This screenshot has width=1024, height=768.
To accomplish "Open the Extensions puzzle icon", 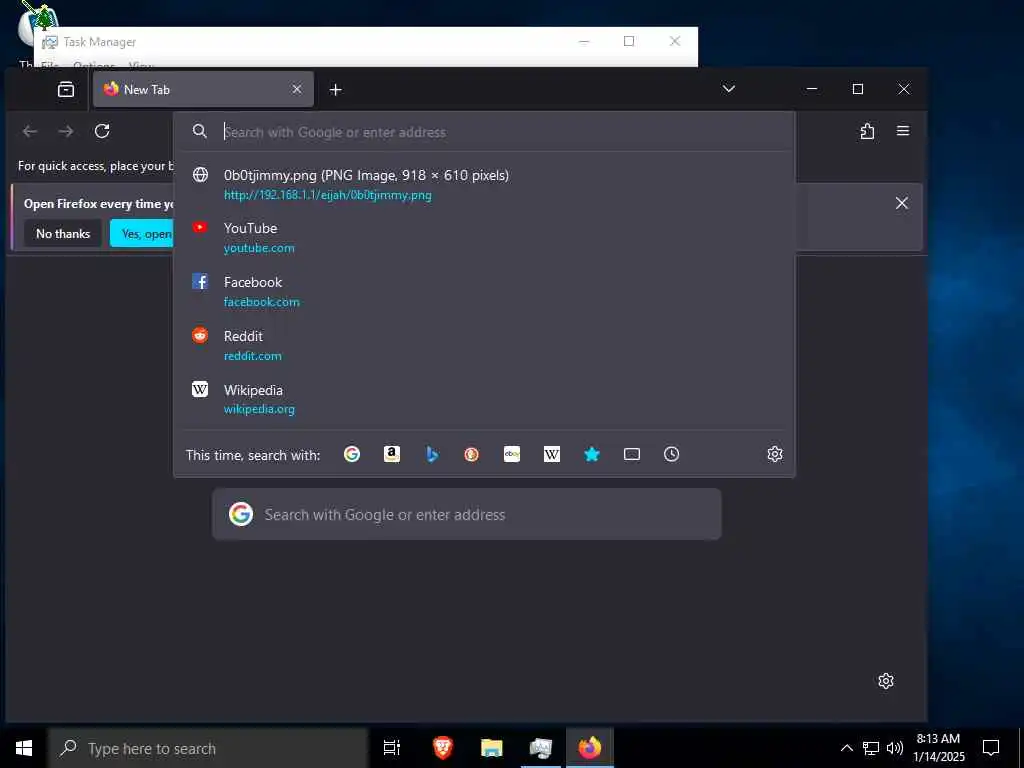I will [867, 131].
